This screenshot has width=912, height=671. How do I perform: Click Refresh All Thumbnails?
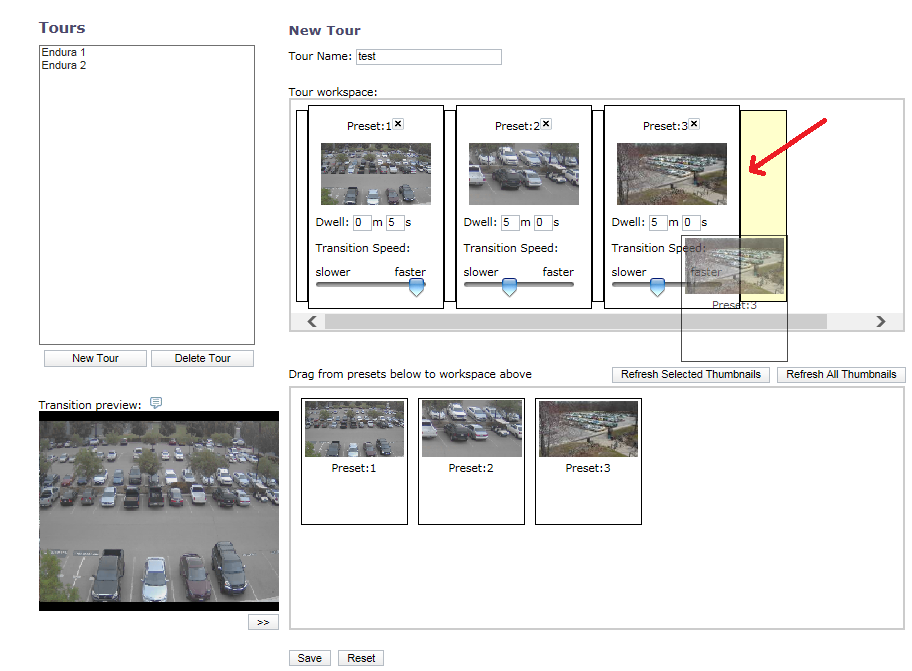click(x=841, y=375)
